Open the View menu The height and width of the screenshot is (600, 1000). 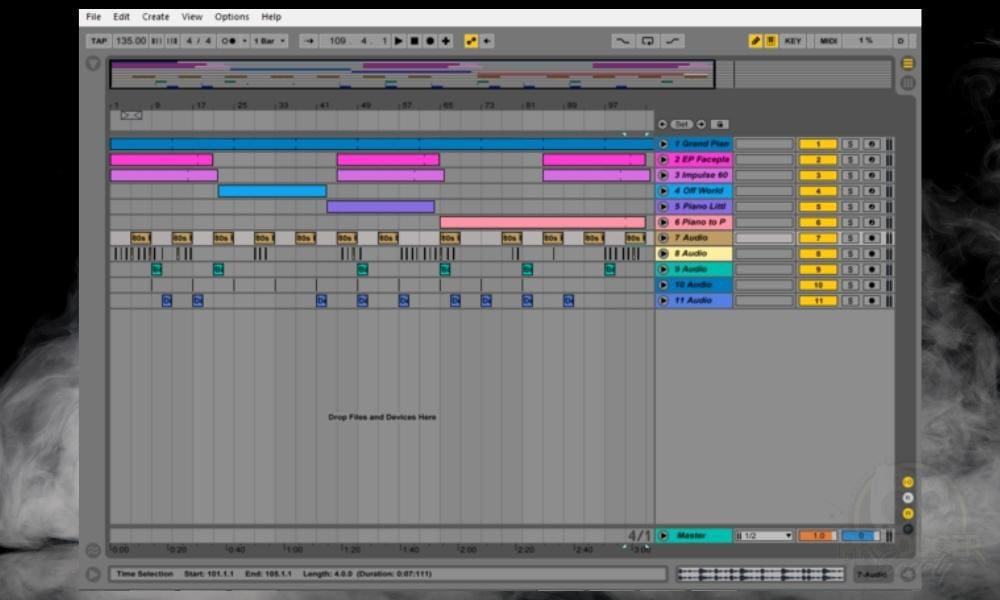[192, 17]
